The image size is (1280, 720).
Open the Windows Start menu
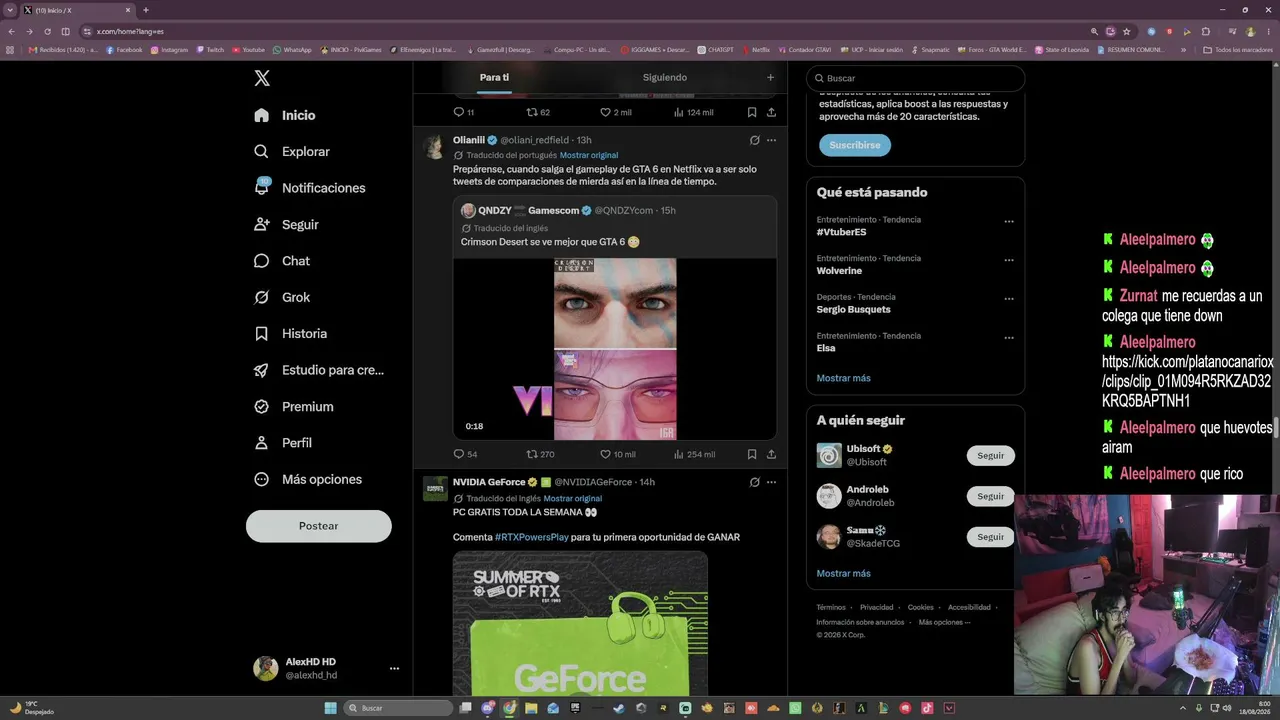331,708
